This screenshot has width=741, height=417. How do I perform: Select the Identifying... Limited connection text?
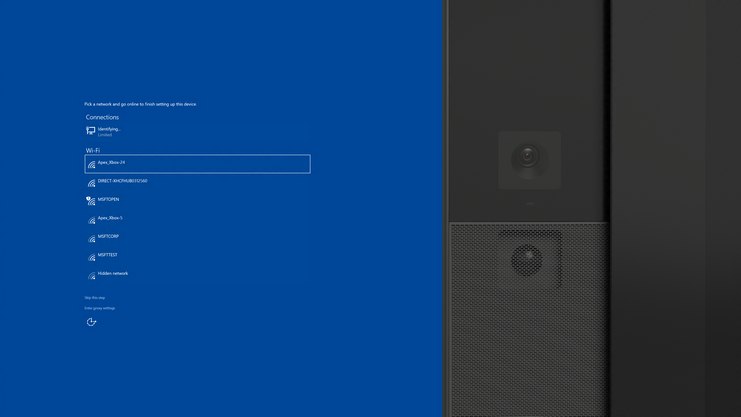(x=109, y=131)
